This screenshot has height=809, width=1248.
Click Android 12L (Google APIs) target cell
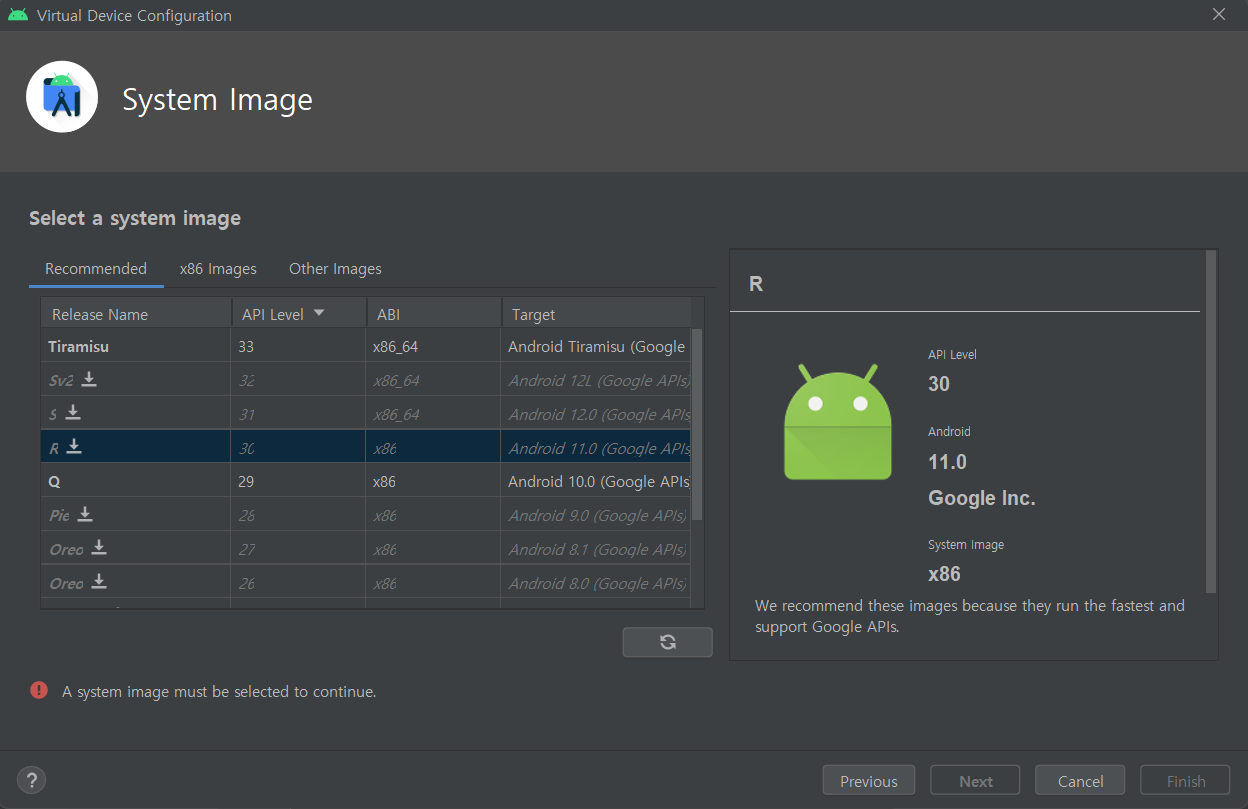point(596,380)
